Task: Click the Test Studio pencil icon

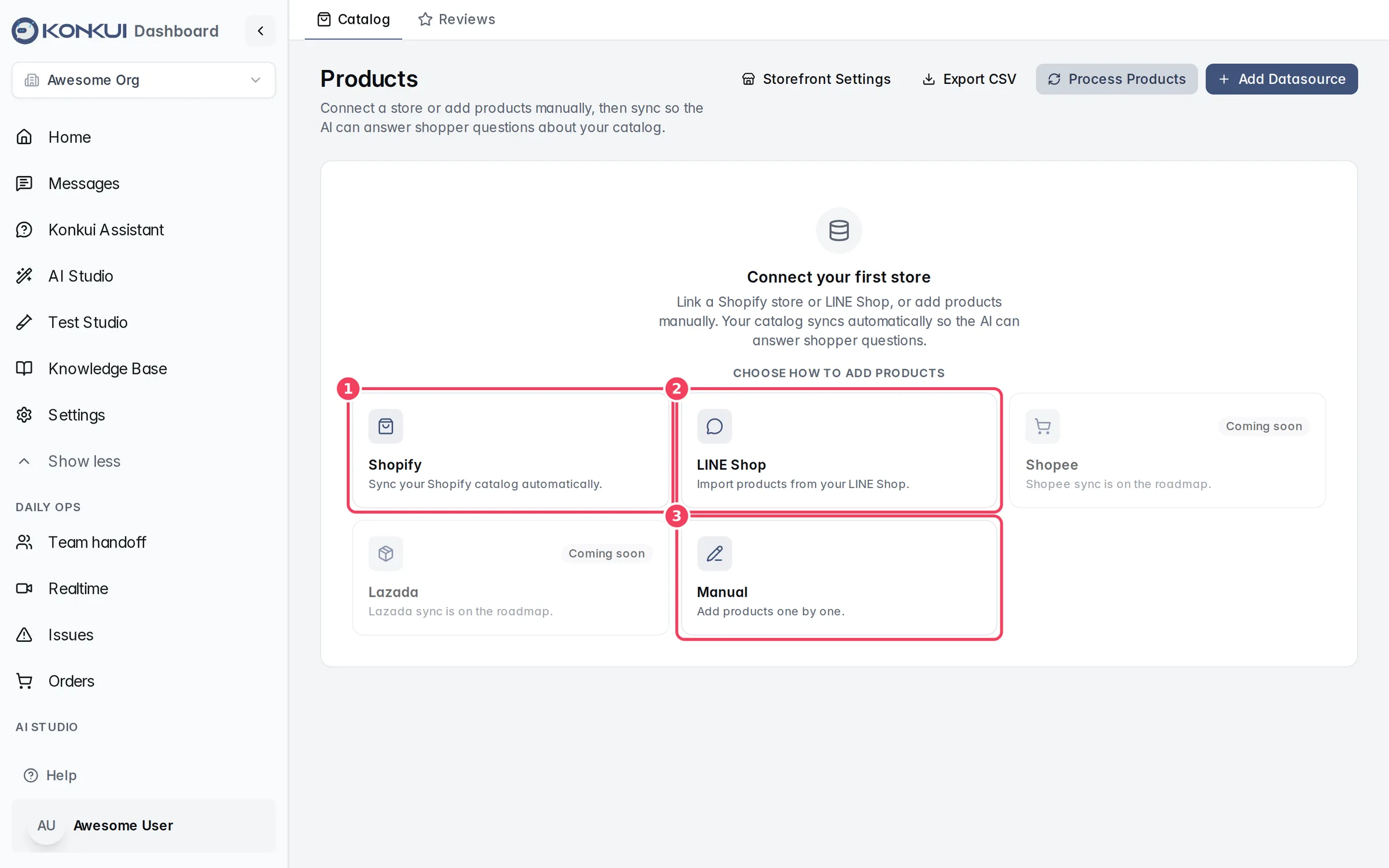Action: tap(24, 322)
